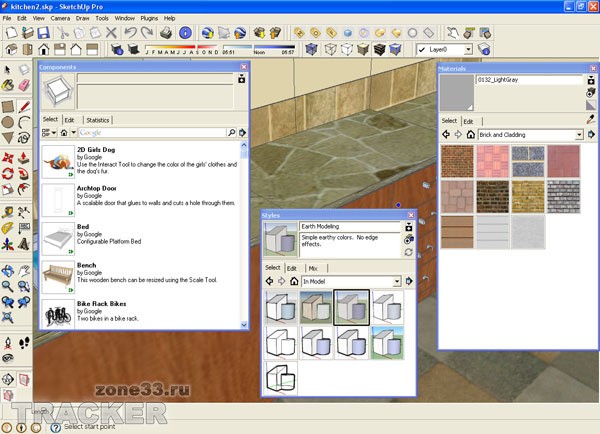Select the Select arrow tool
The width and height of the screenshot is (600, 434).
pos(7,70)
